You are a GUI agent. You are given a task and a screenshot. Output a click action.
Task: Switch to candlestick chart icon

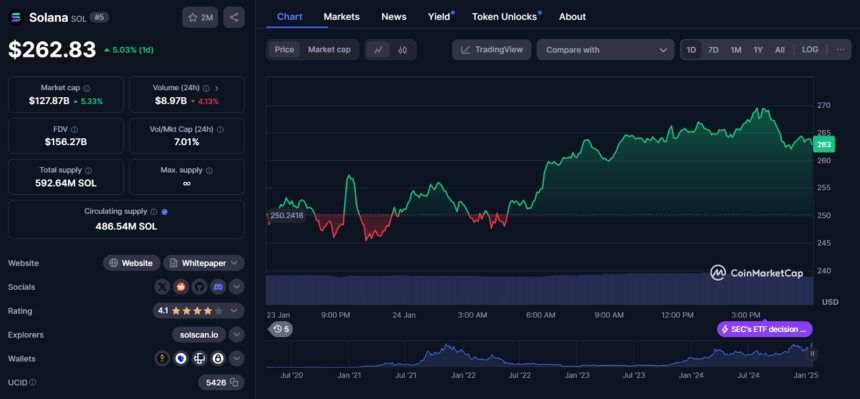pos(403,50)
